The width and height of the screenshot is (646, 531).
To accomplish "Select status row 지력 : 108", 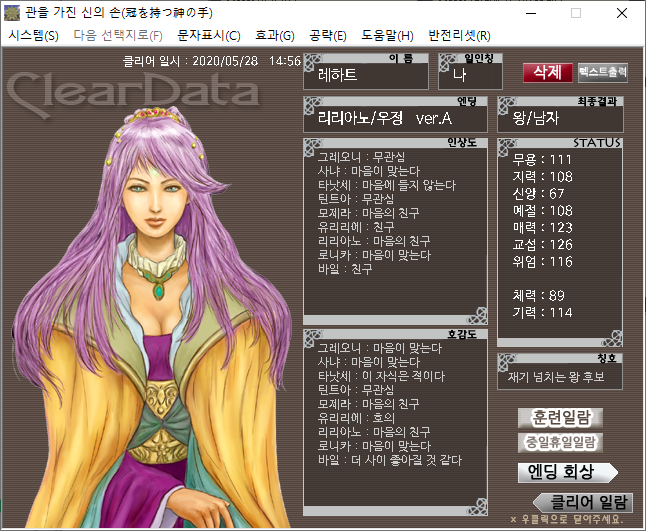I will 542,176.
